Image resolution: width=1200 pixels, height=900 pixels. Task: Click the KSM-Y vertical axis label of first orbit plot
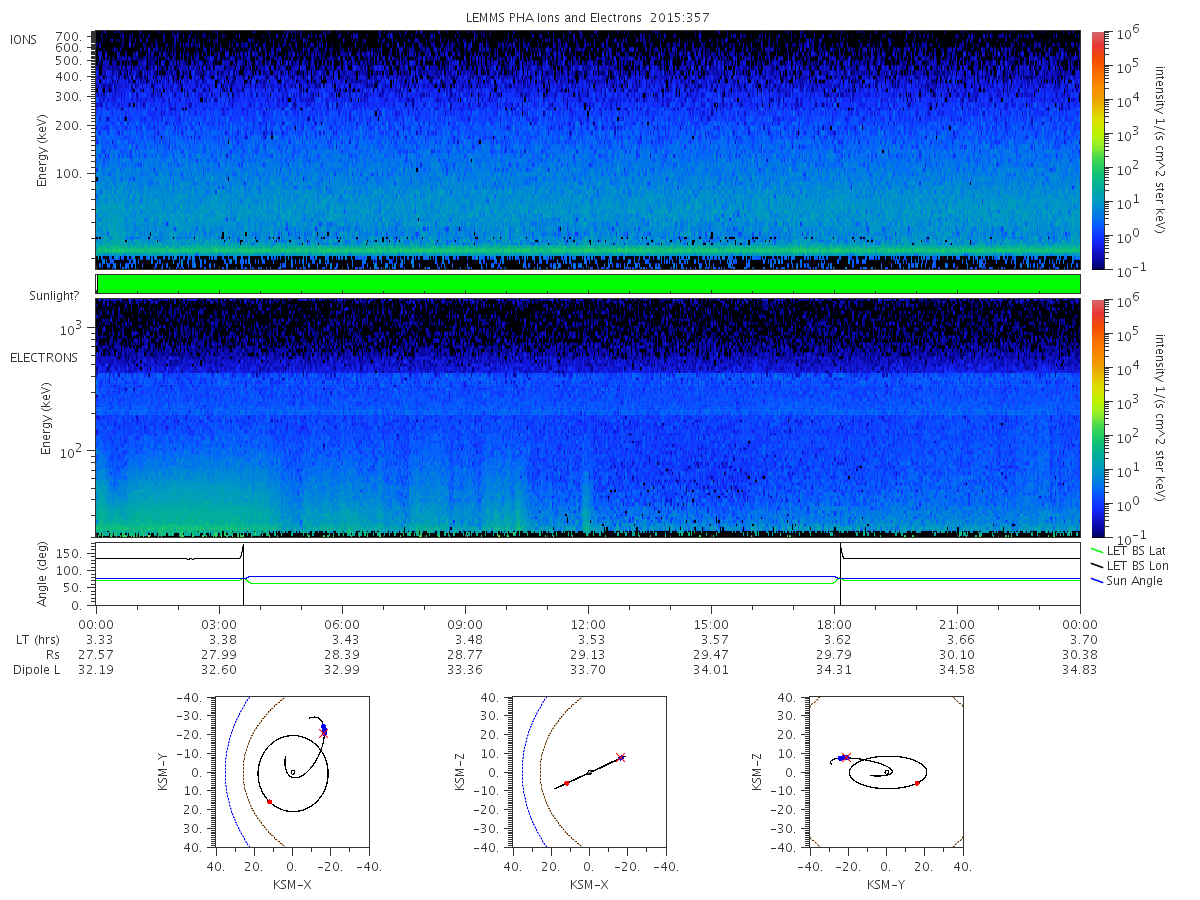pos(164,772)
